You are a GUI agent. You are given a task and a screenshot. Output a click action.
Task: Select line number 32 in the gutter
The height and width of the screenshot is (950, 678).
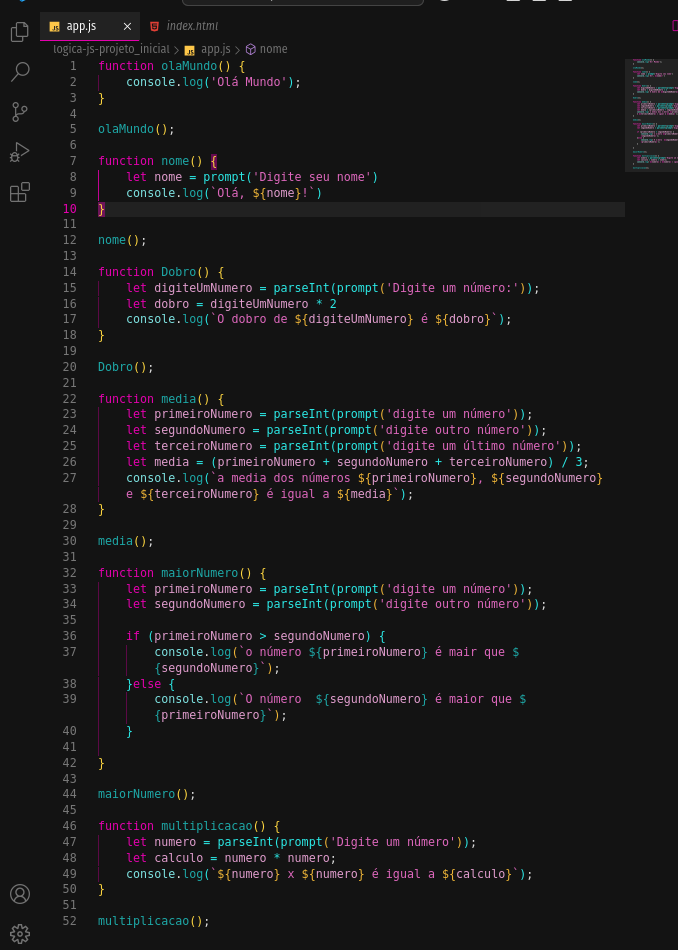70,573
